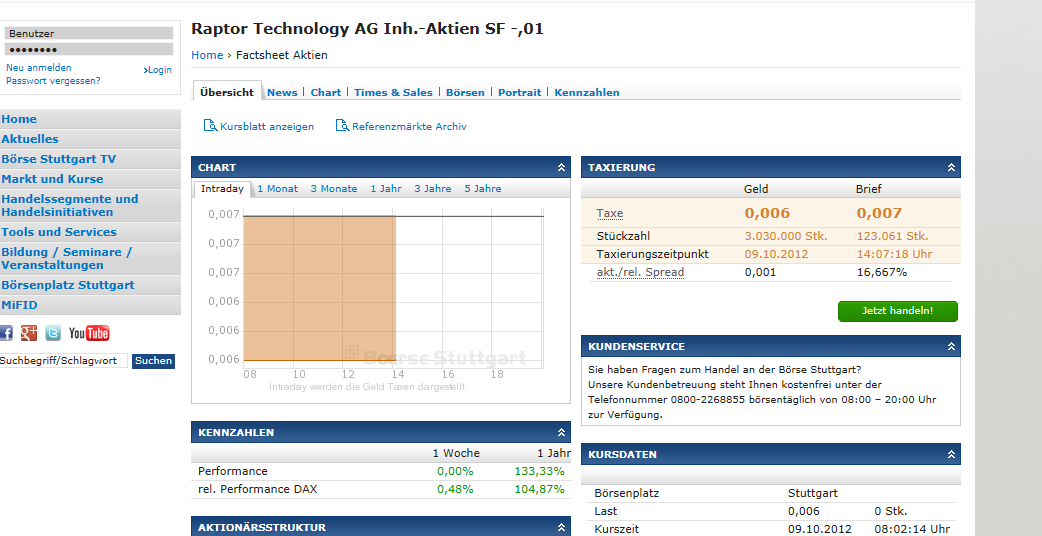This screenshot has width=1042, height=536.
Task: Open the Kennzahlen tab
Action: click(587, 92)
